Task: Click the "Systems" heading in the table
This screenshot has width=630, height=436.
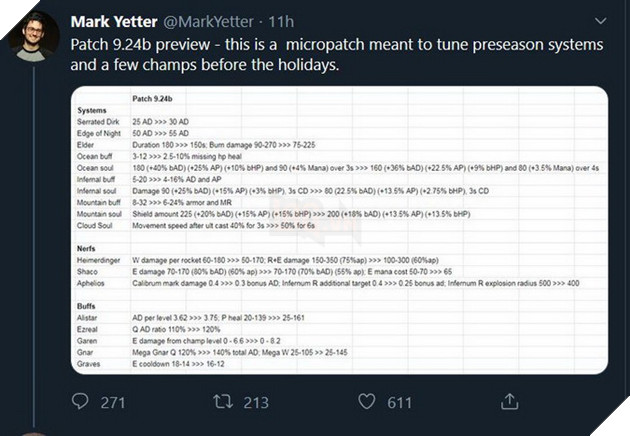Action: (x=92, y=111)
